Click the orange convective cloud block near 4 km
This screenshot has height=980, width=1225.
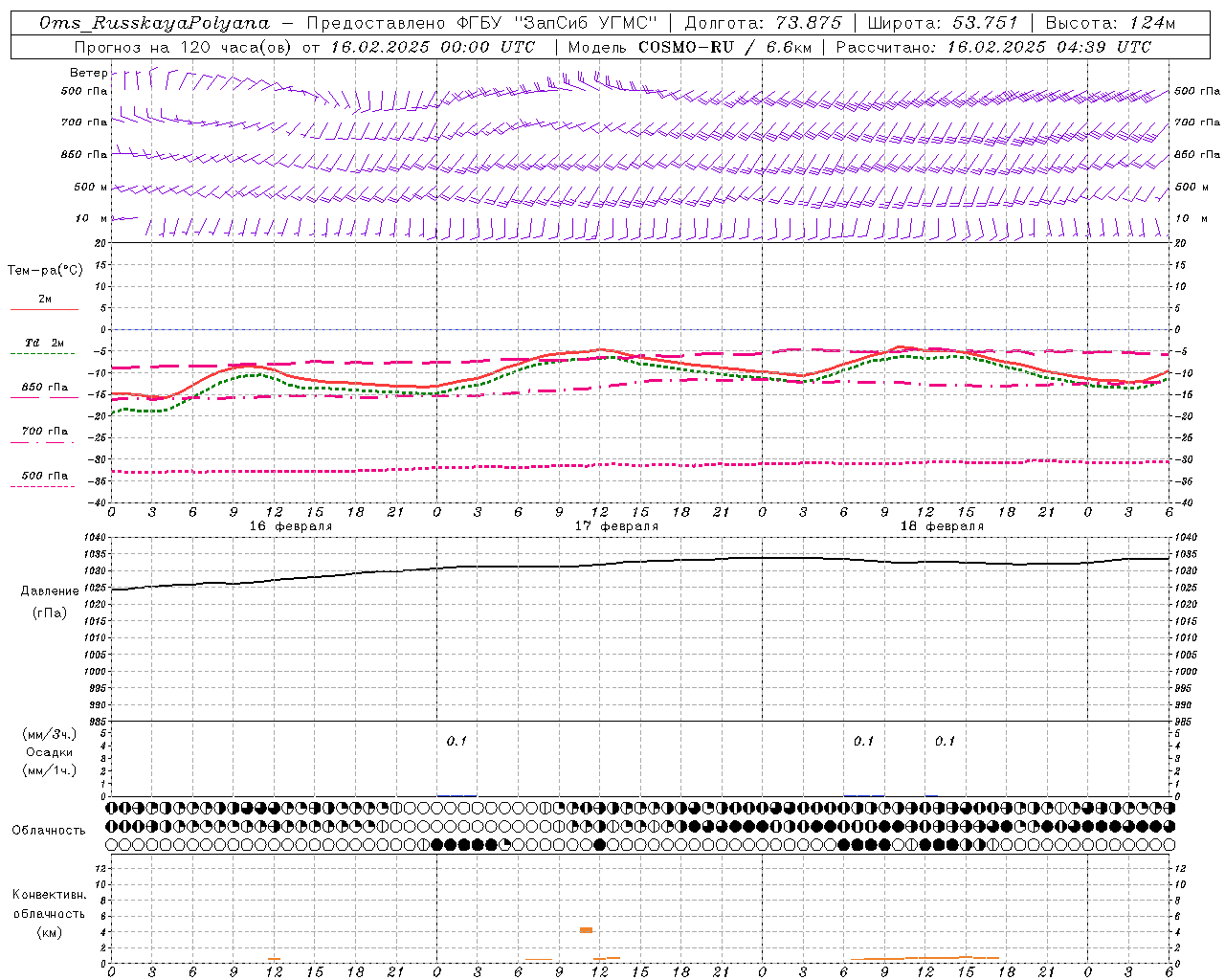pos(586,930)
